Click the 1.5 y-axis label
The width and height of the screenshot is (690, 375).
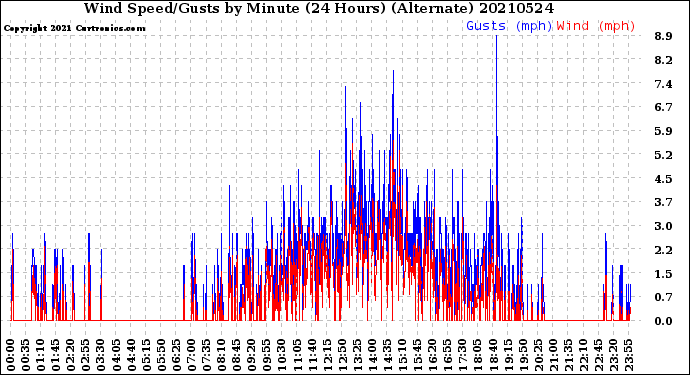coord(664,274)
